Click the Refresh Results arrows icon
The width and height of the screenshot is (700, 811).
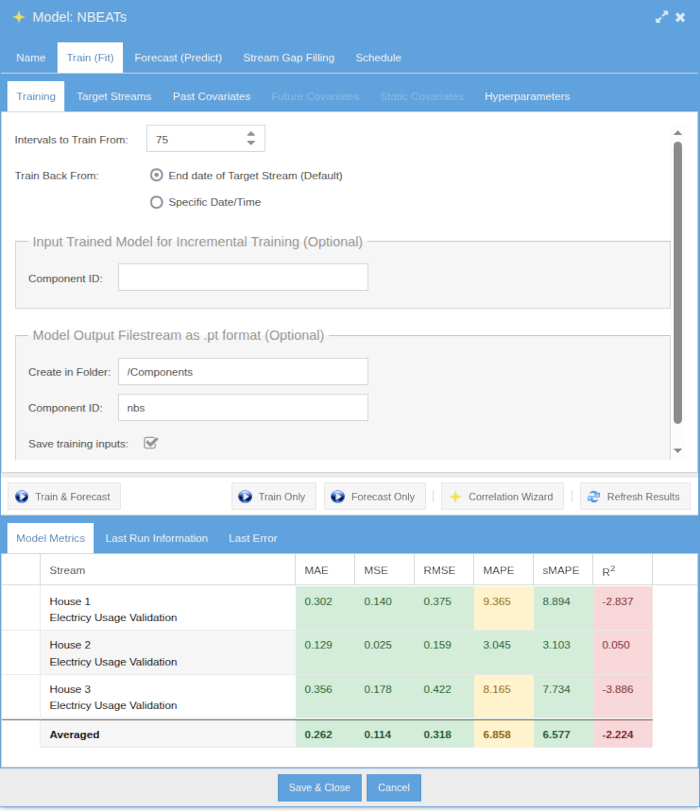click(x=594, y=496)
